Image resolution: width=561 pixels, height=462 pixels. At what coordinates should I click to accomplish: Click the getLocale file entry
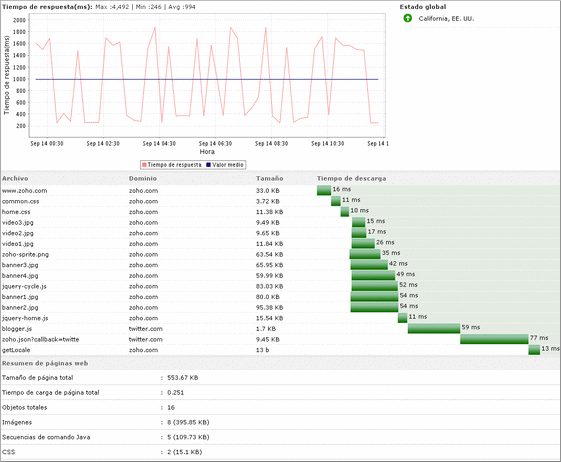[16, 350]
